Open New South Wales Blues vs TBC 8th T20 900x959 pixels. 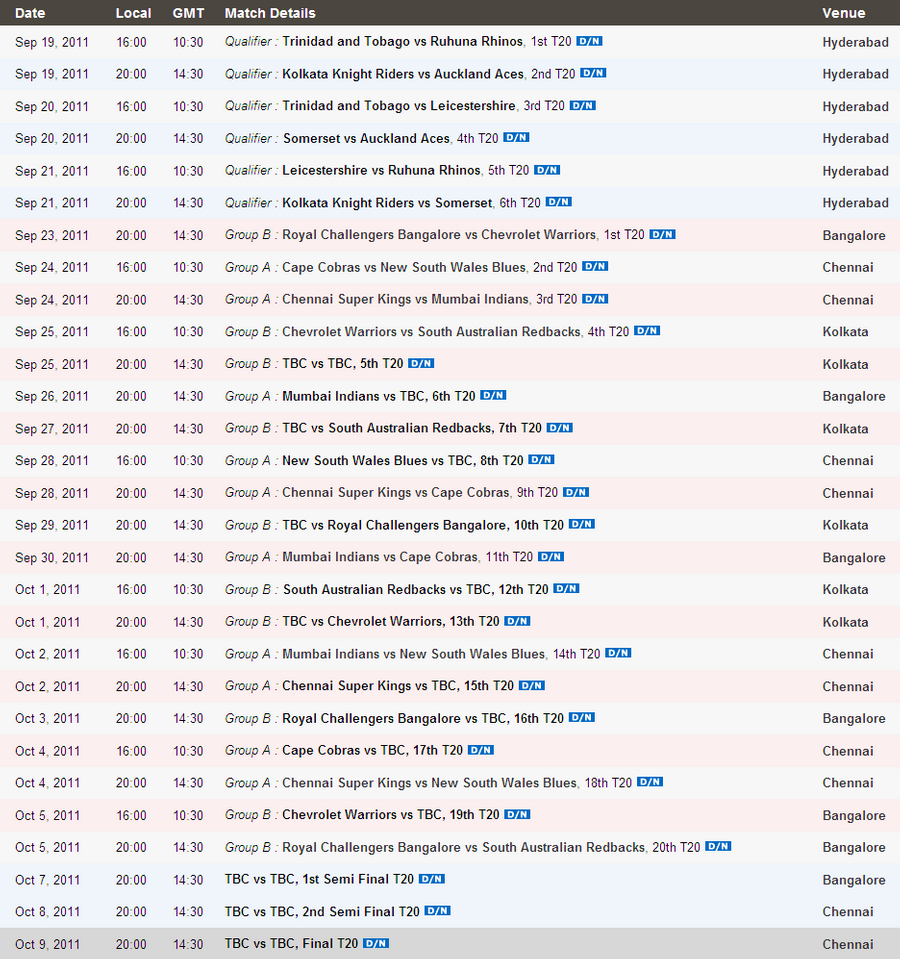pos(403,460)
